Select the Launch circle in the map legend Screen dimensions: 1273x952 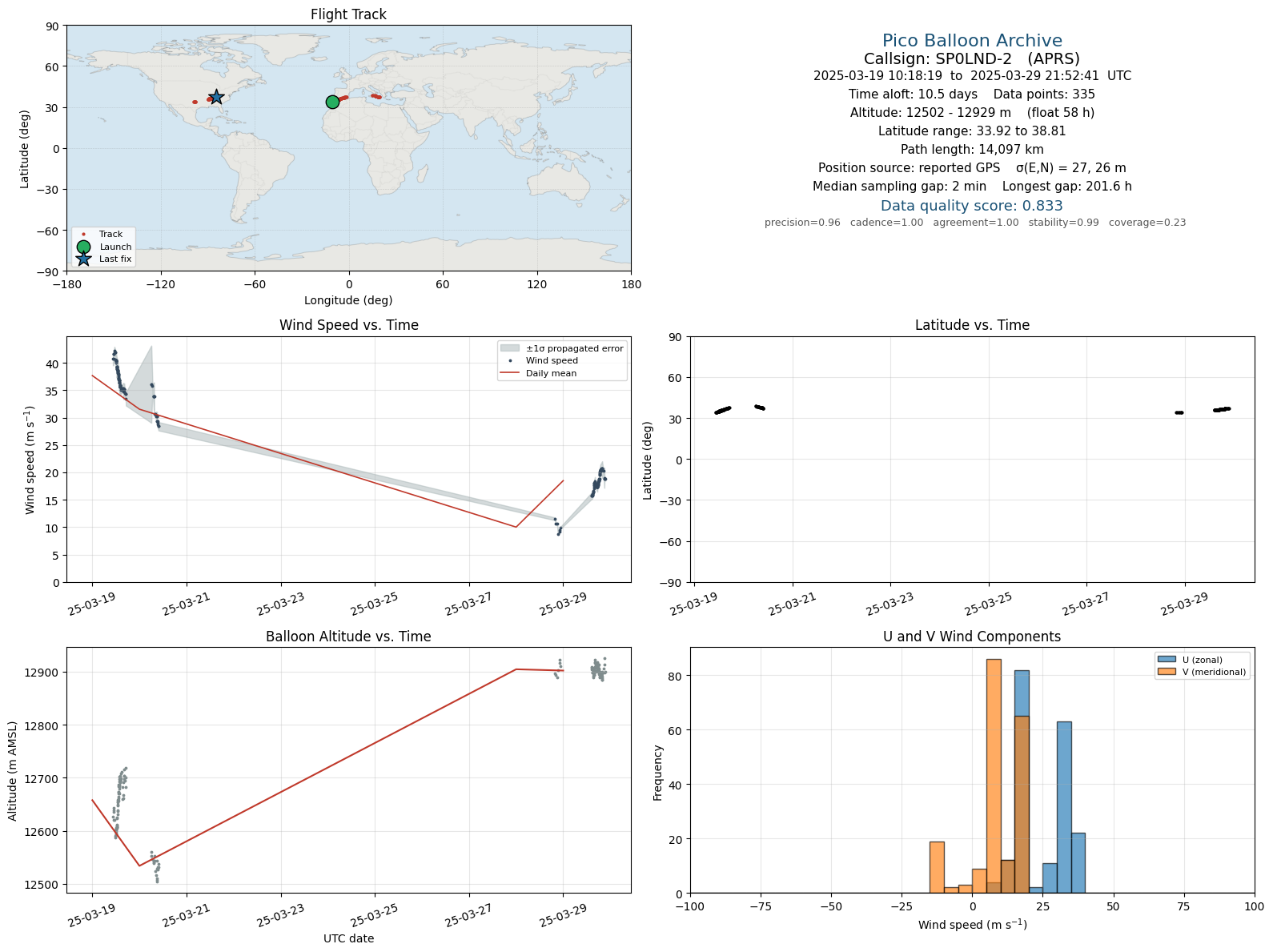coord(83,247)
